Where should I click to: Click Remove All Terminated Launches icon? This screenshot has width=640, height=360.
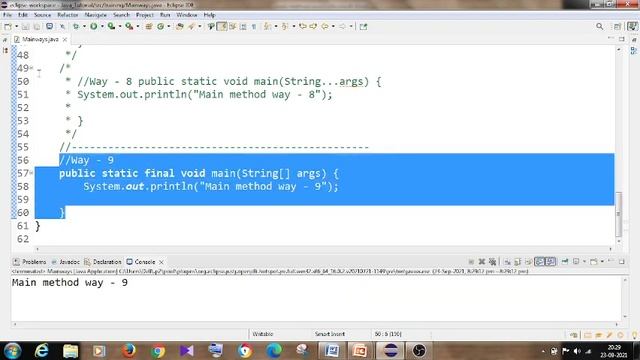493,262
